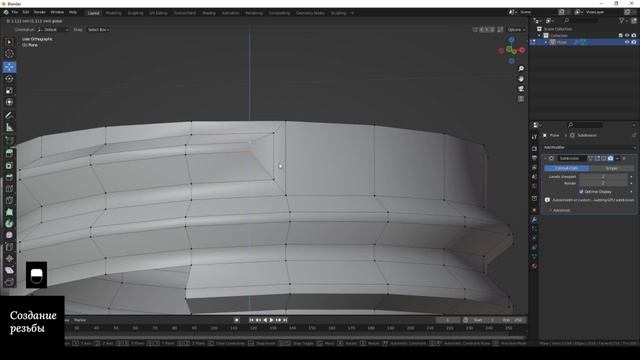
Task: Open the Tool properties tab
Action: [534, 137]
